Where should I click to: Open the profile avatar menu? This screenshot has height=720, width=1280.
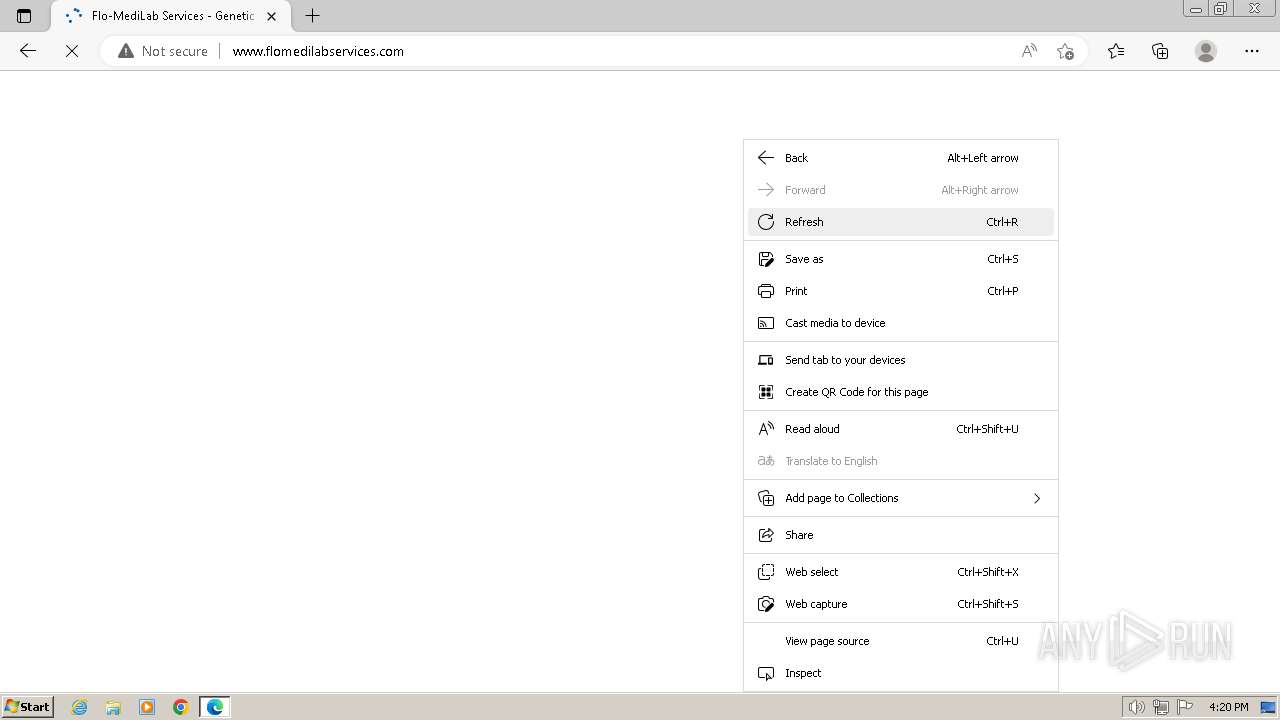point(1206,51)
